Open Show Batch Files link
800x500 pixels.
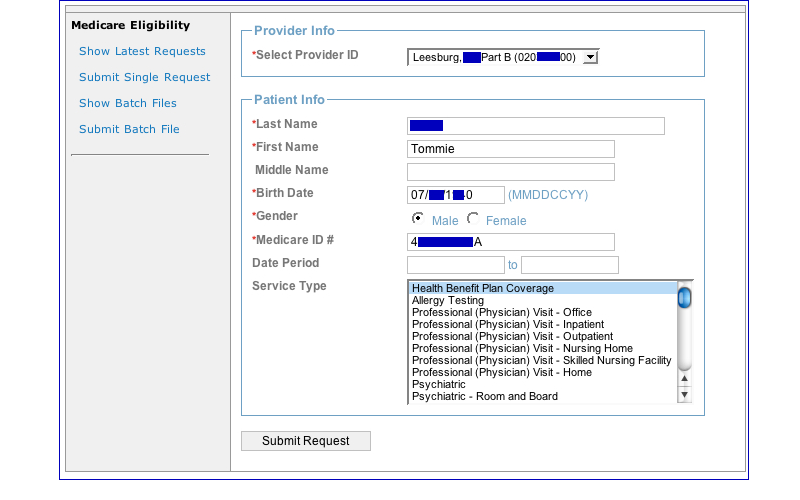pyautogui.click(x=128, y=103)
